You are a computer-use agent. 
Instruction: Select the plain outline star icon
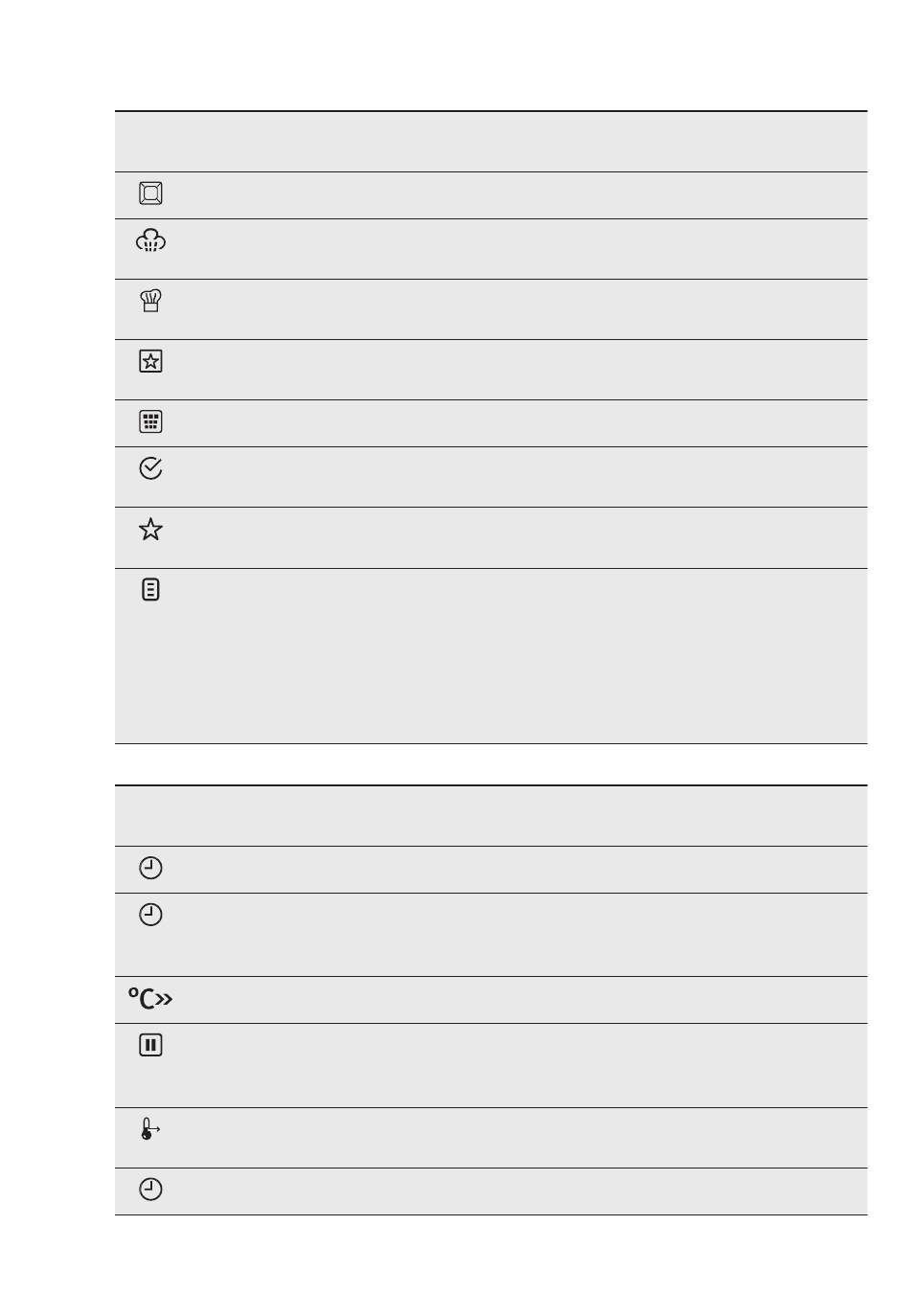pyautogui.click(x=150, y=529)
